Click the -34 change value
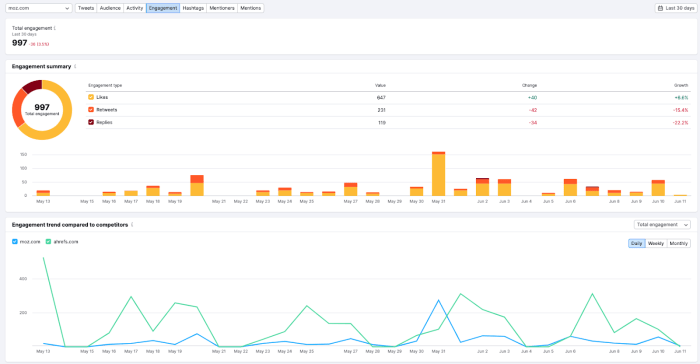 pyautogui.click(x=533, y=122)
